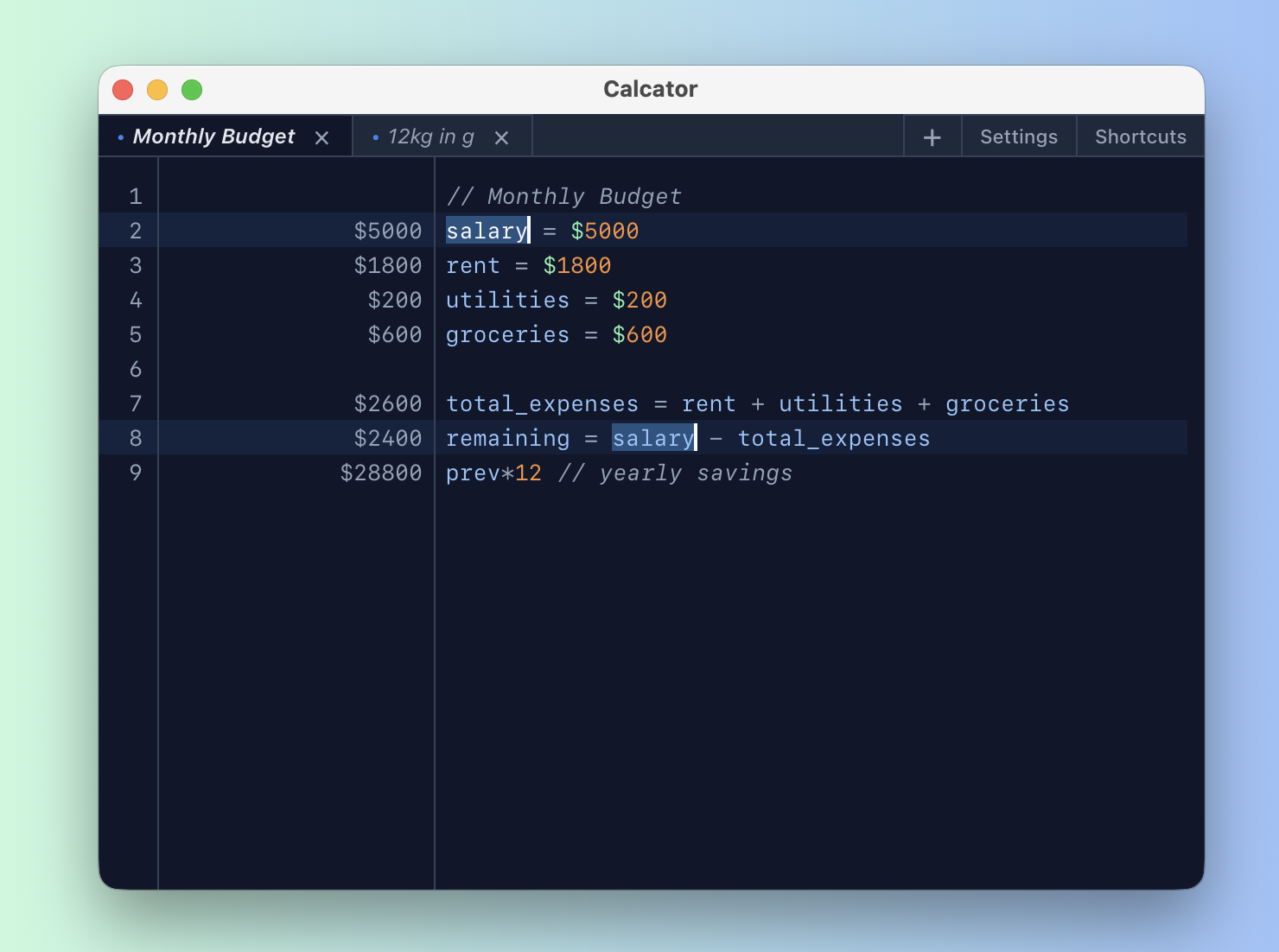Click the highlighted salary token on line 2
This screenshot has width=1279, height=952.
coord(486,231)
